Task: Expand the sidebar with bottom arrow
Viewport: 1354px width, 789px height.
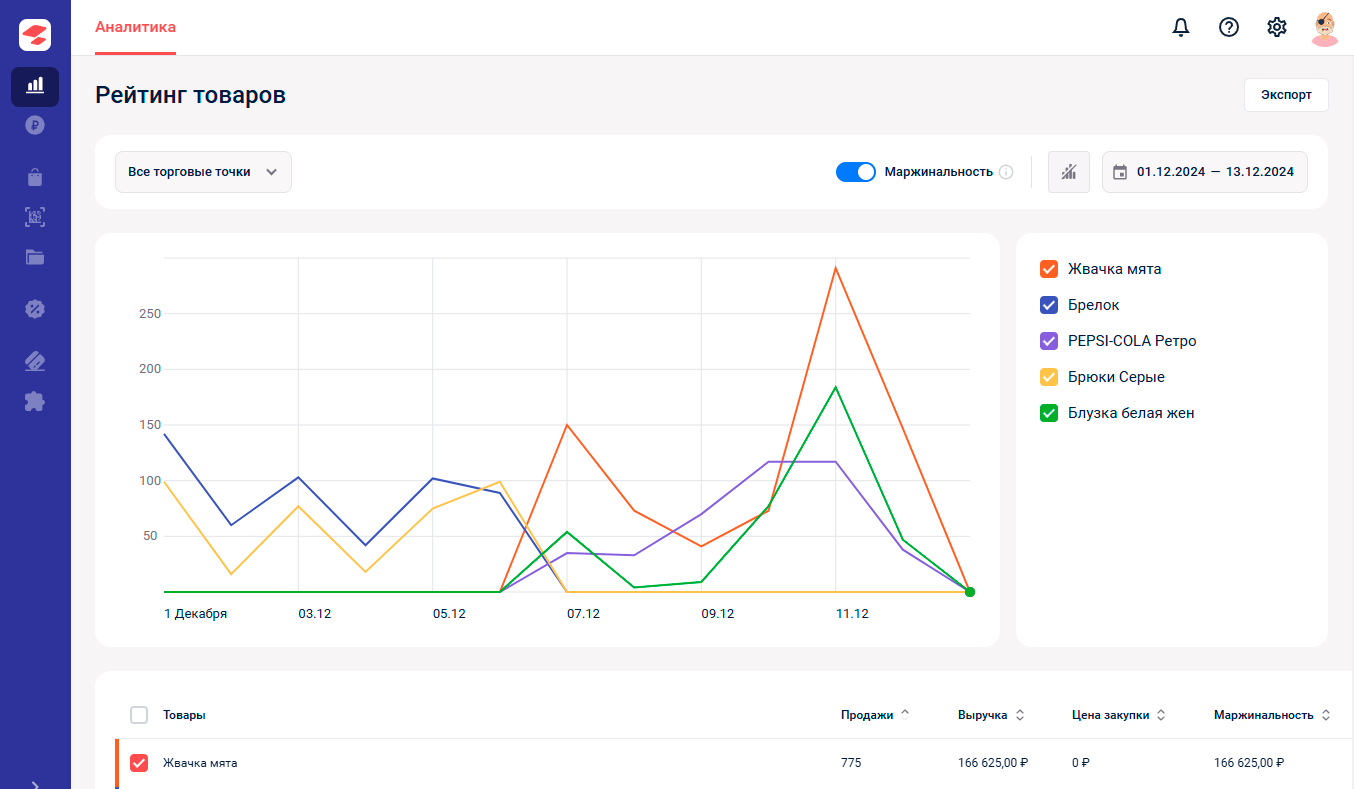Action: pos(35,784)
